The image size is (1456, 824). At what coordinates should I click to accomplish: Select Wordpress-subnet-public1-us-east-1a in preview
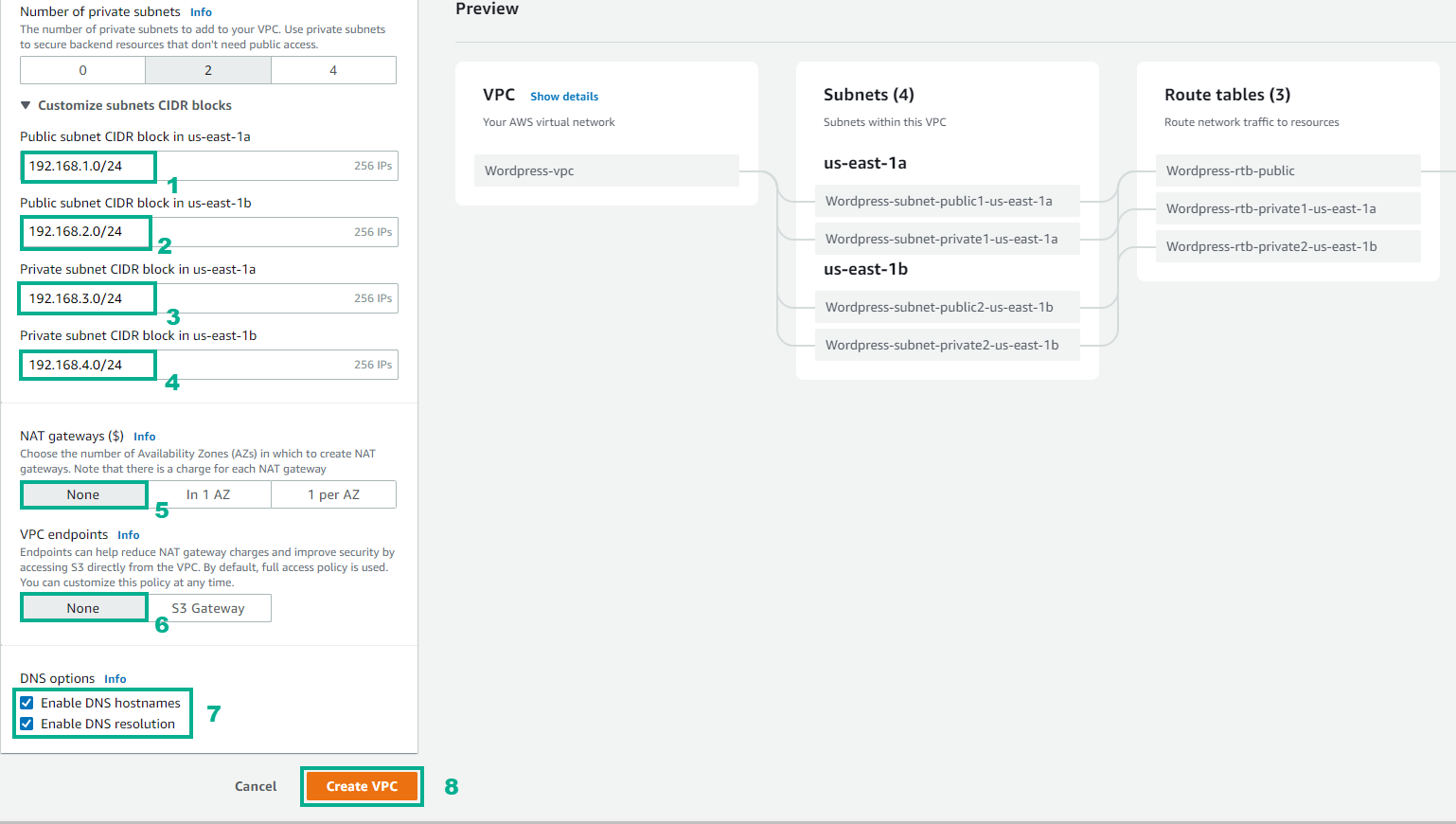(x=948, y=201)
